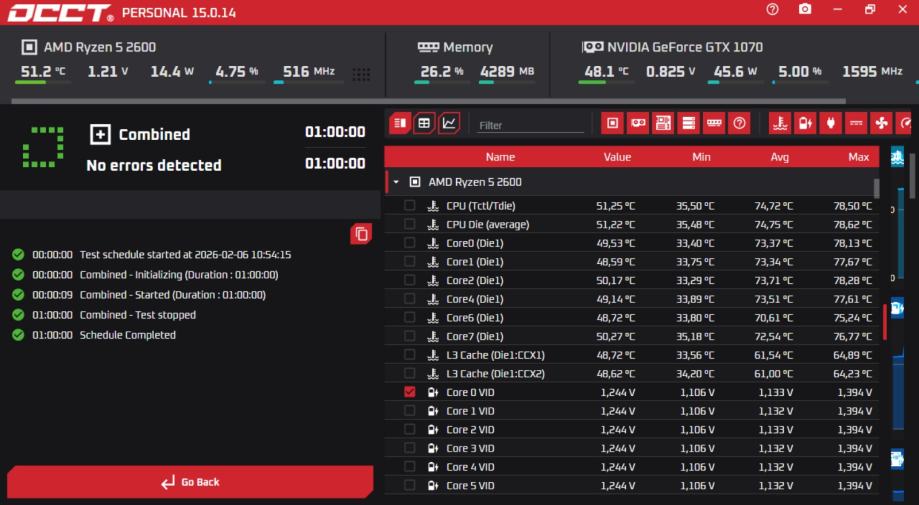Filter by power plug sensor type
The width and height of the screenshot is (919, 505).
830,123
